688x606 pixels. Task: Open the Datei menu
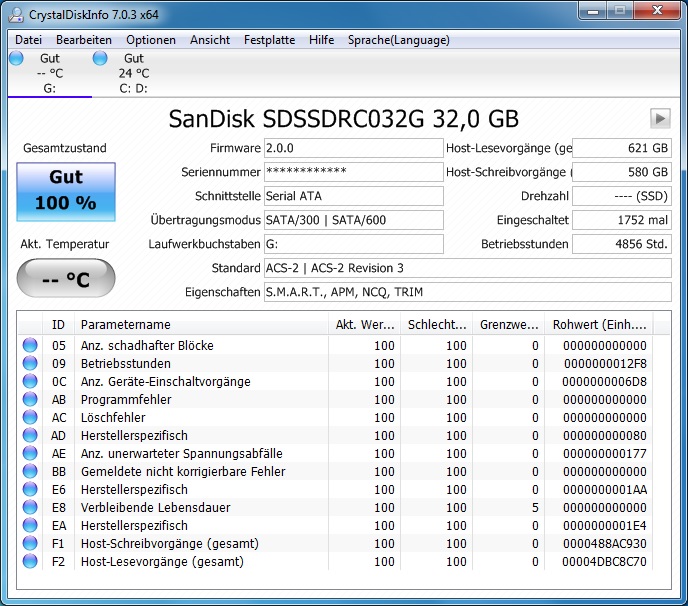coord(29,40)
